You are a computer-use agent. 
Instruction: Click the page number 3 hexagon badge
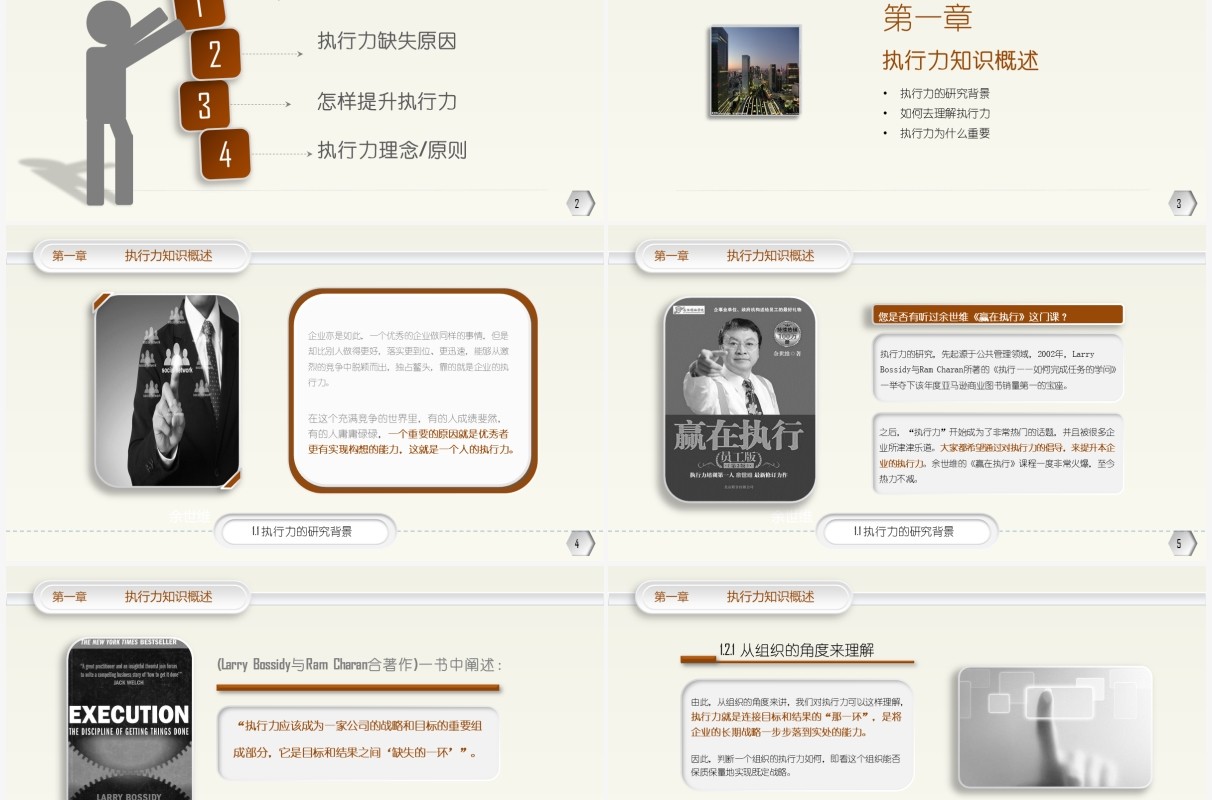[1183, 203]
